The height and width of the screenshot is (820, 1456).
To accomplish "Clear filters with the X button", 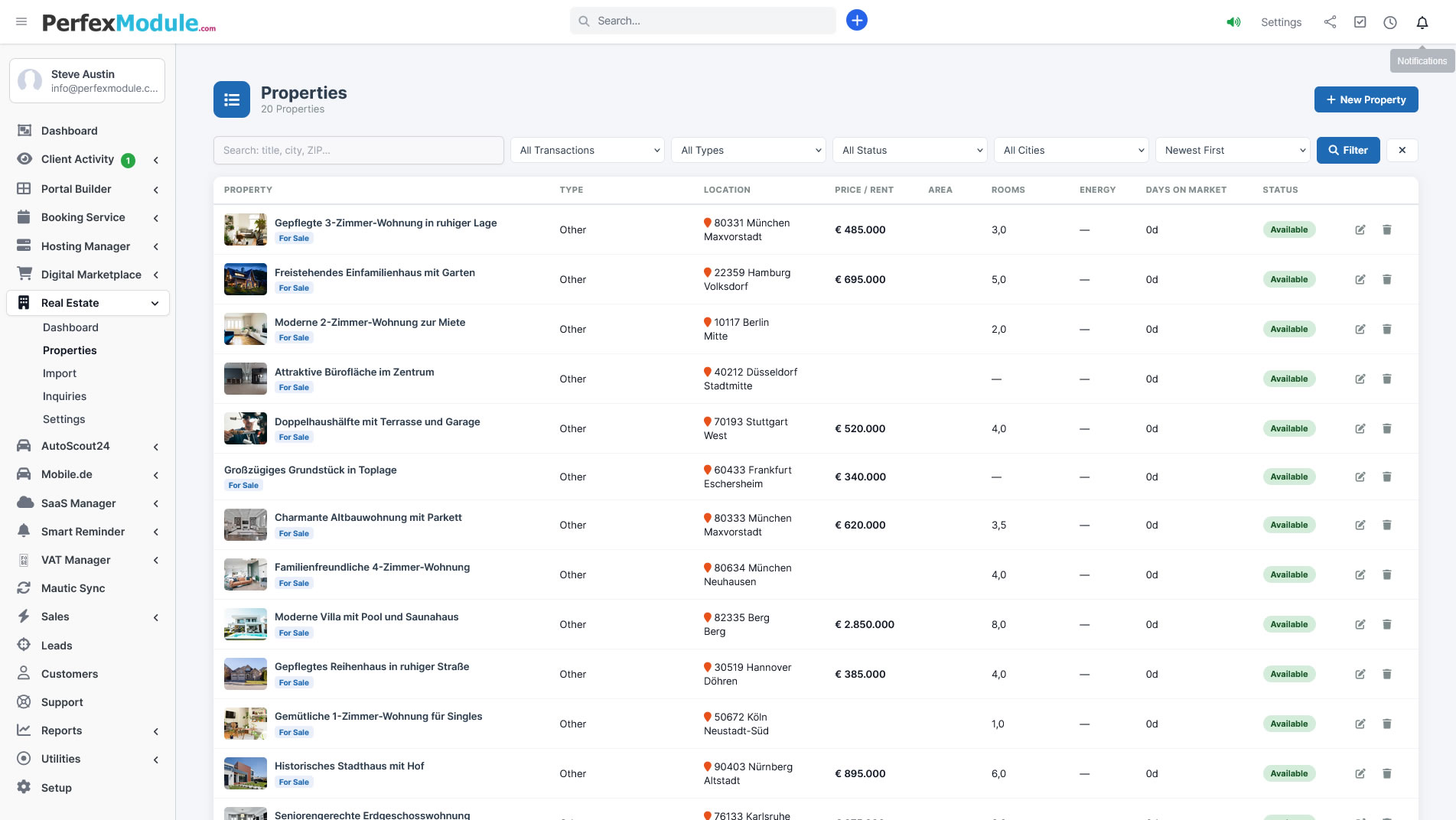I will click(1402, 151).
